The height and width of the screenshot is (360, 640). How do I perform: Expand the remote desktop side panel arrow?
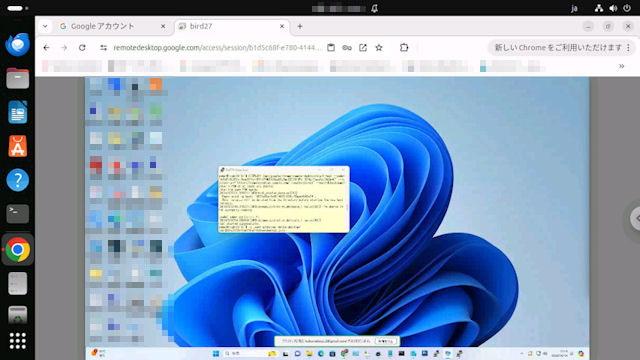pos(635,218)
